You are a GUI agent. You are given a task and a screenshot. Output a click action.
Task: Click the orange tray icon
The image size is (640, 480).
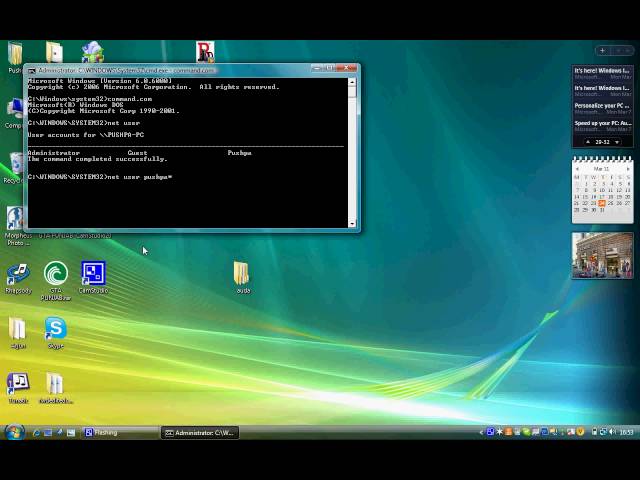(x=509, y=432)
